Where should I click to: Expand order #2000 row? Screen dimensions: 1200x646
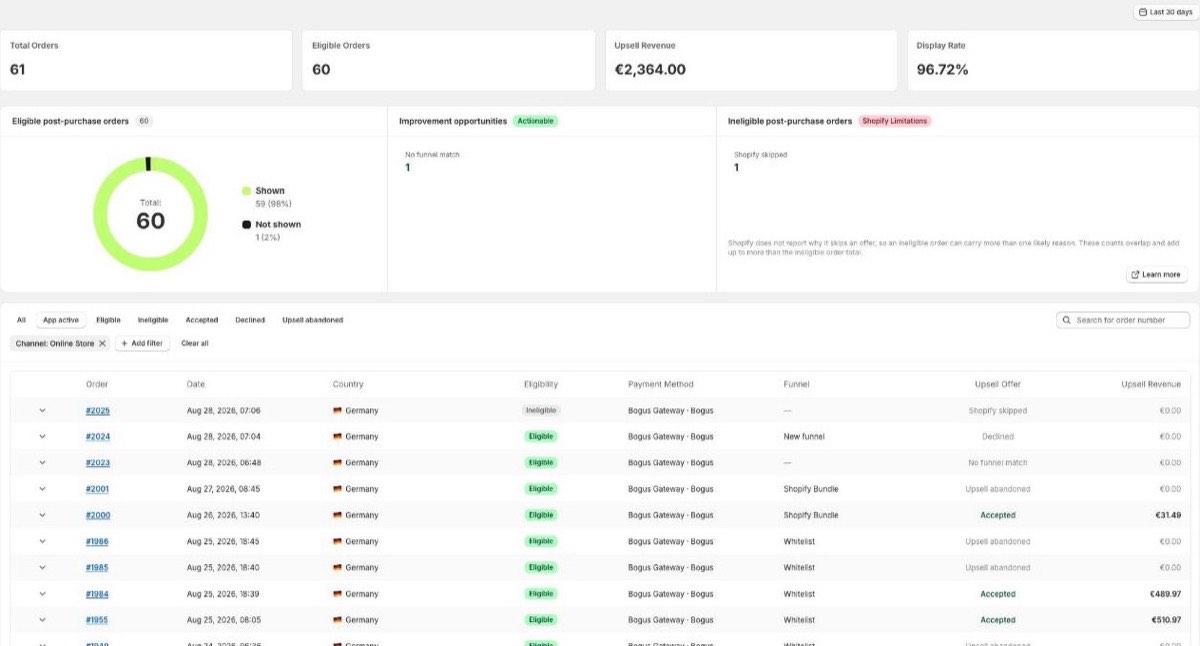click(42, 515)
